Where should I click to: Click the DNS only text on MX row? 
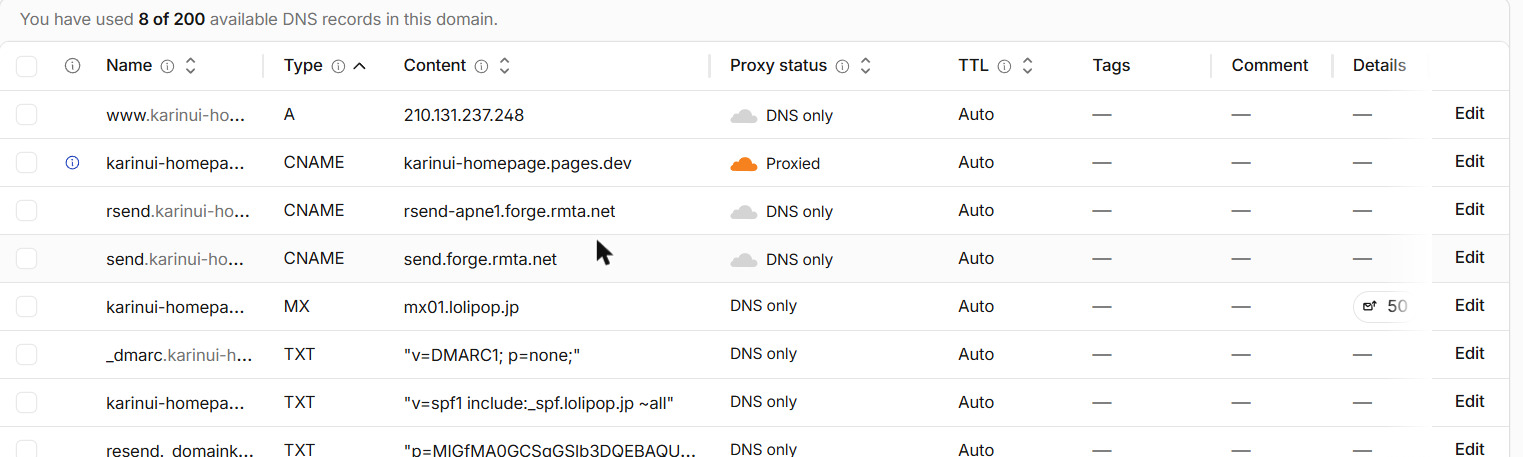(763, 307)
